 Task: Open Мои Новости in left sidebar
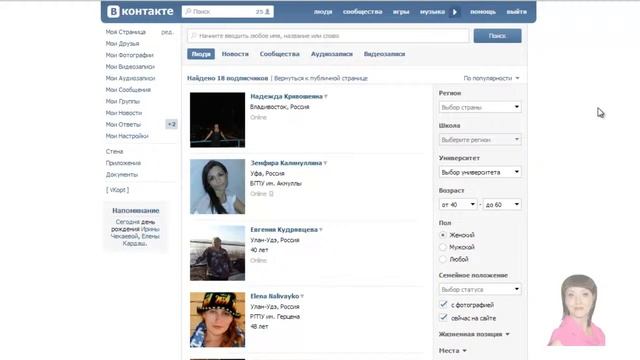124,113
